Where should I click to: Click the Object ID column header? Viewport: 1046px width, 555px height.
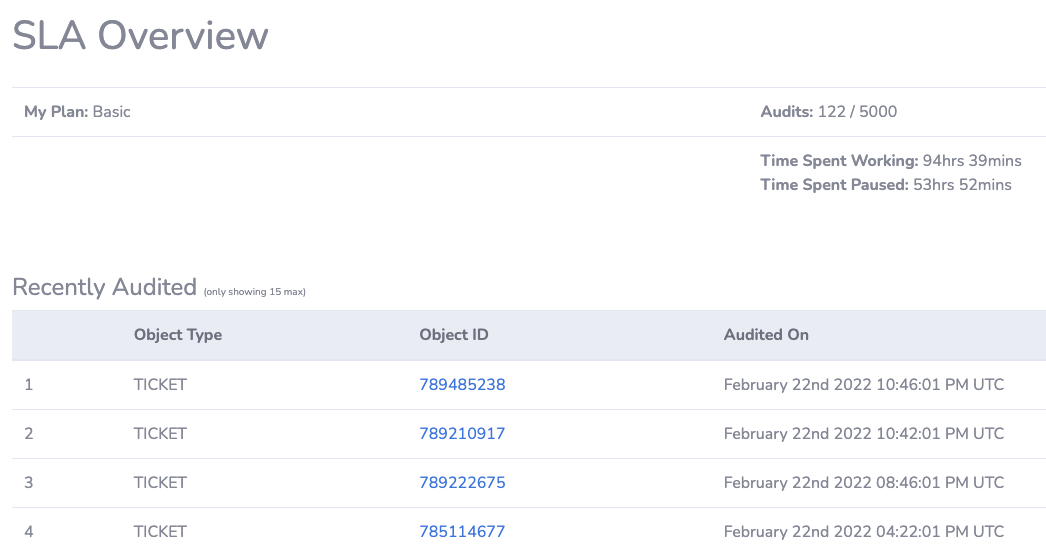point(454,335)
